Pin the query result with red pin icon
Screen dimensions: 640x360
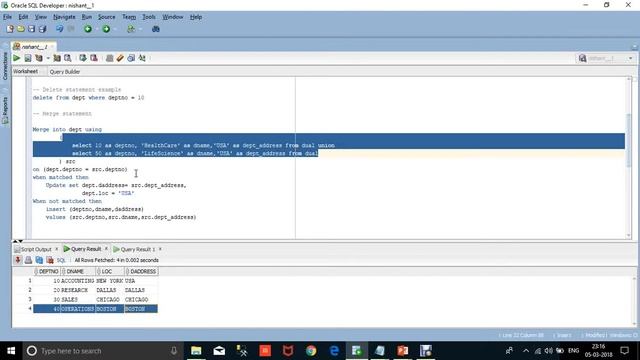point(18,260)
